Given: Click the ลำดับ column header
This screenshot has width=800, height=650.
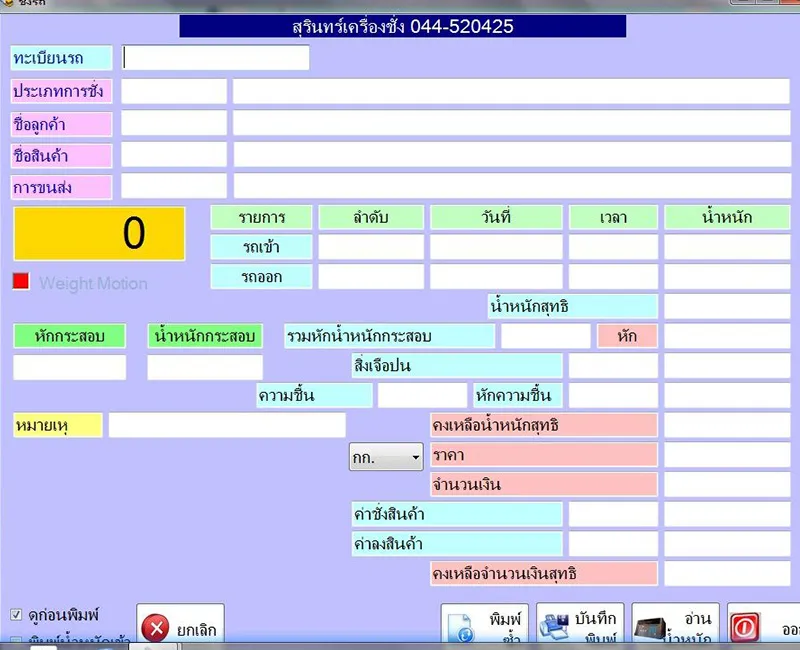Looking at the screenshot, I should point(371,217).
